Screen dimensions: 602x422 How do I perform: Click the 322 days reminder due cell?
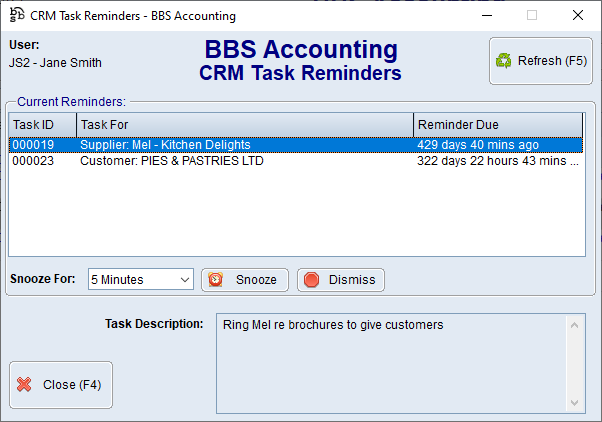(x=496, y=160)
